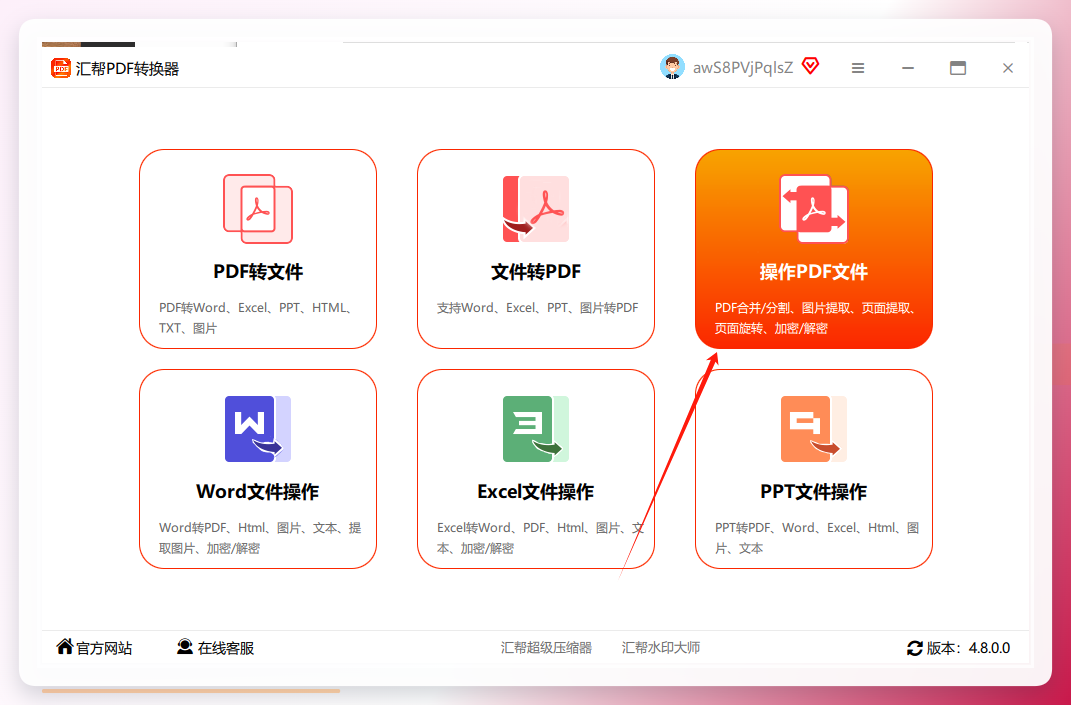Screen dimensions: 1071x705
Task: Click the 汇帮PDF转换器 app logo icon
Action: (x=60, y=68)
